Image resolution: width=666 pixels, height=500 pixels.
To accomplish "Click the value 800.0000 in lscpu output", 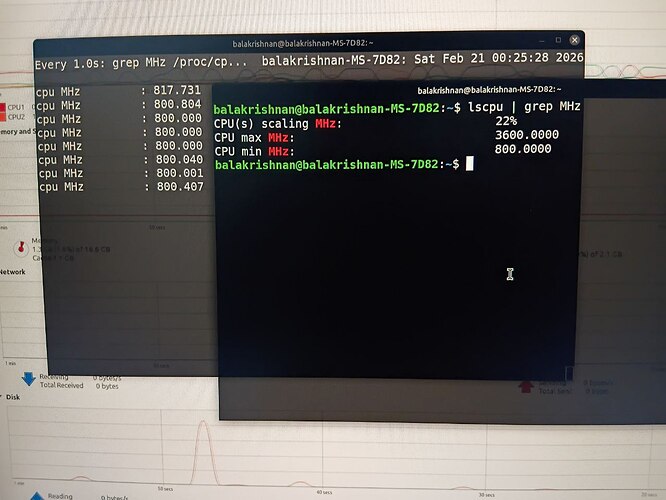I will [523, 149].
